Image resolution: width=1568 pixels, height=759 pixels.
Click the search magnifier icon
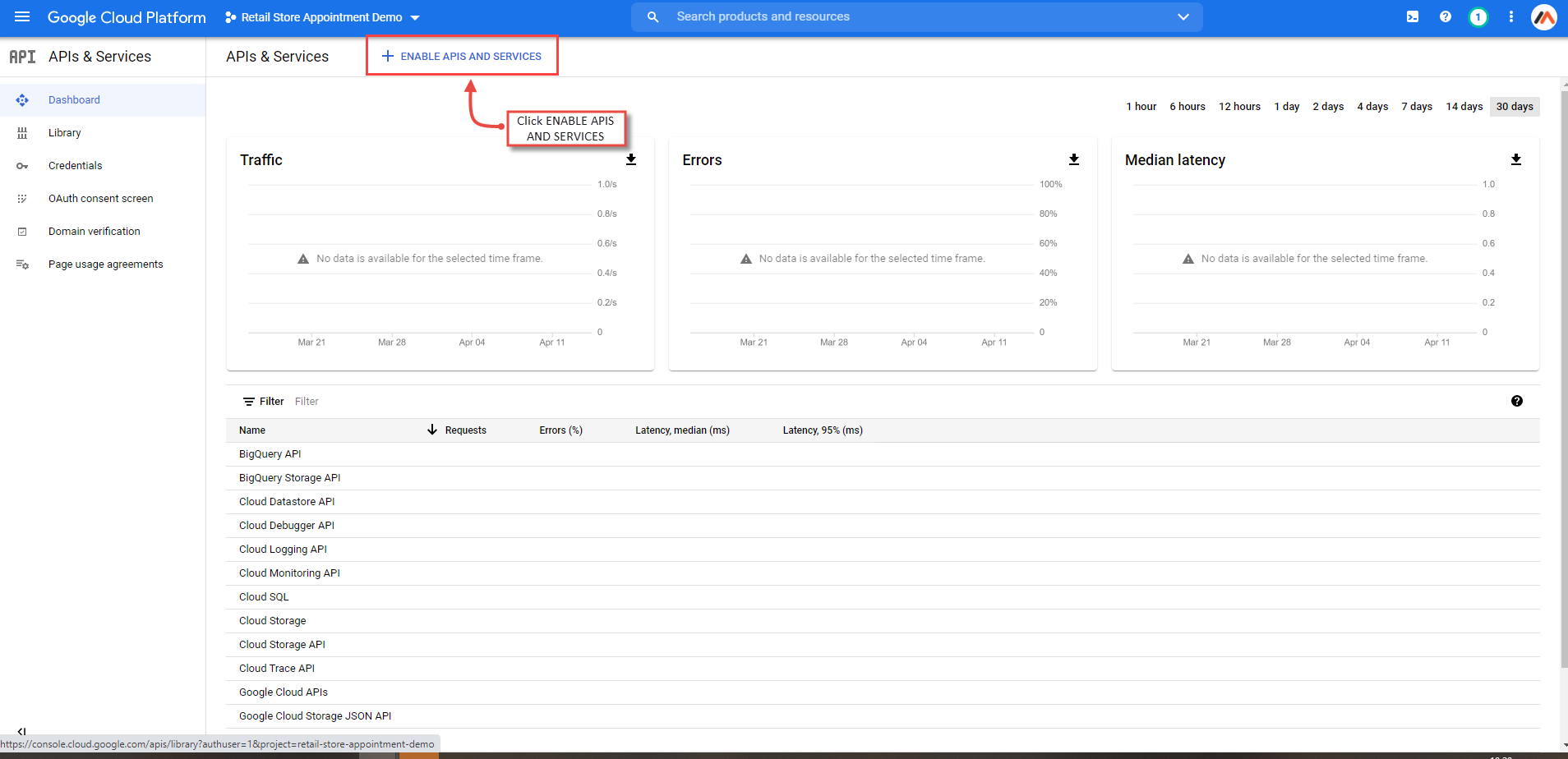click(653, 16)
